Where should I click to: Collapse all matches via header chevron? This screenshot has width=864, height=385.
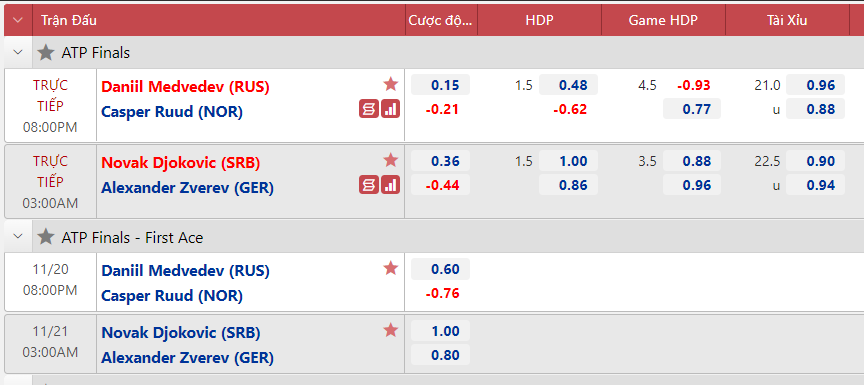(18, 20)
